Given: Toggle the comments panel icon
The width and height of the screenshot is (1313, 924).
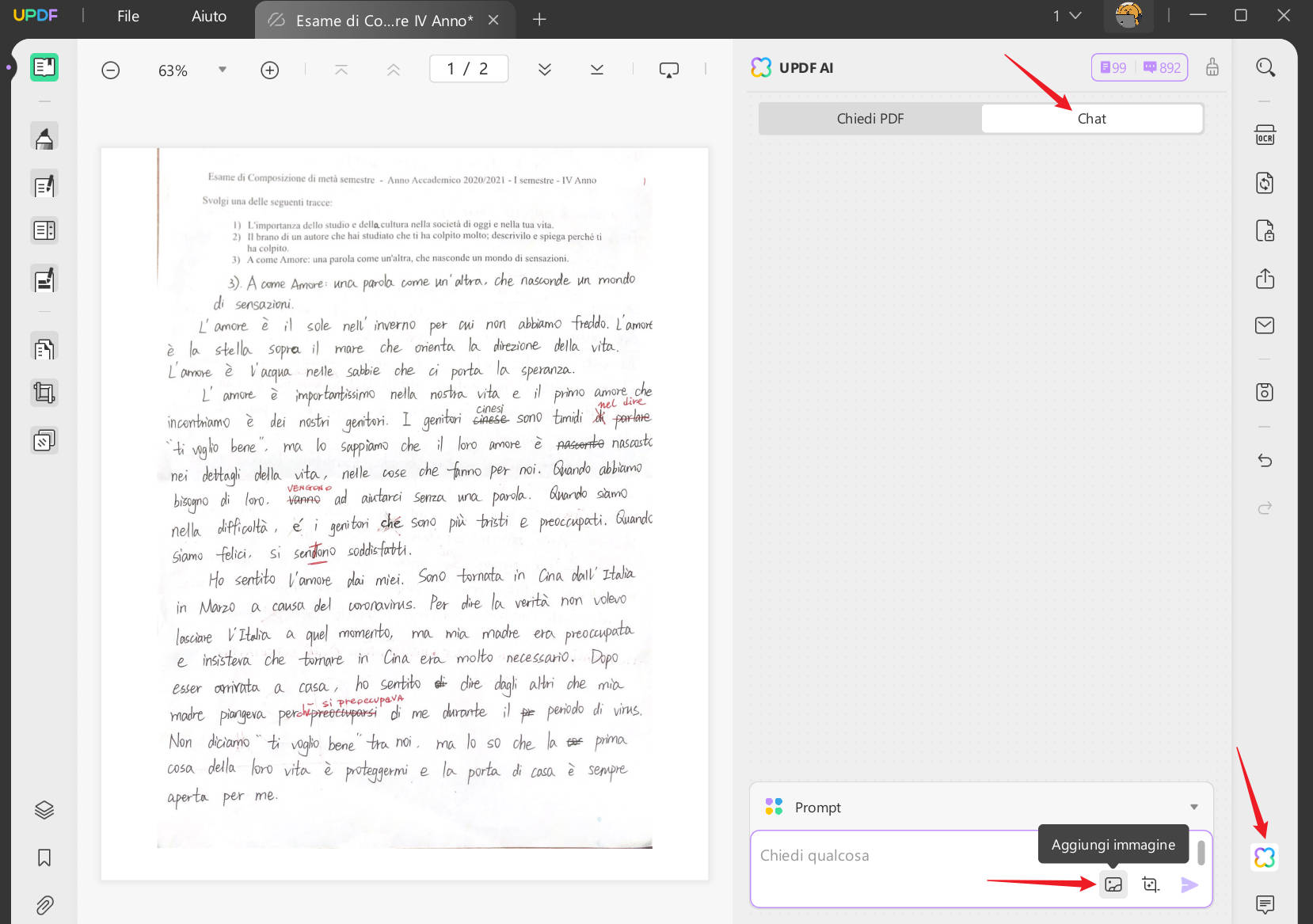Looking at the screenshot, I should (1265, 904).
